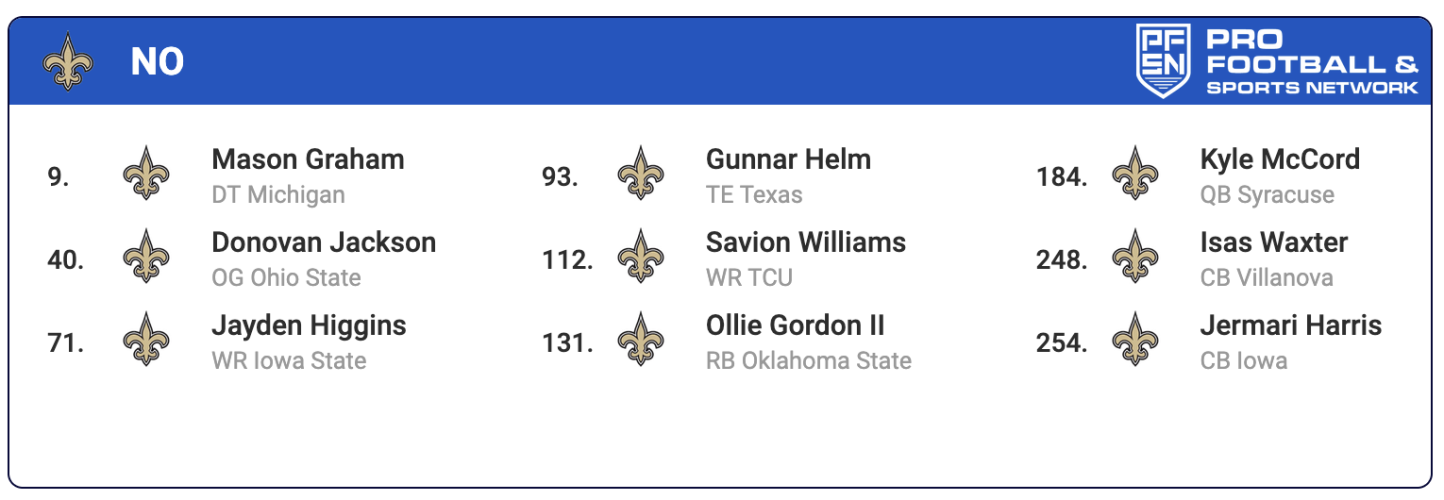Viewport: 1444px width, 500px height.
Task: Open the Mason Graham player name
Action: coord(308,160)
